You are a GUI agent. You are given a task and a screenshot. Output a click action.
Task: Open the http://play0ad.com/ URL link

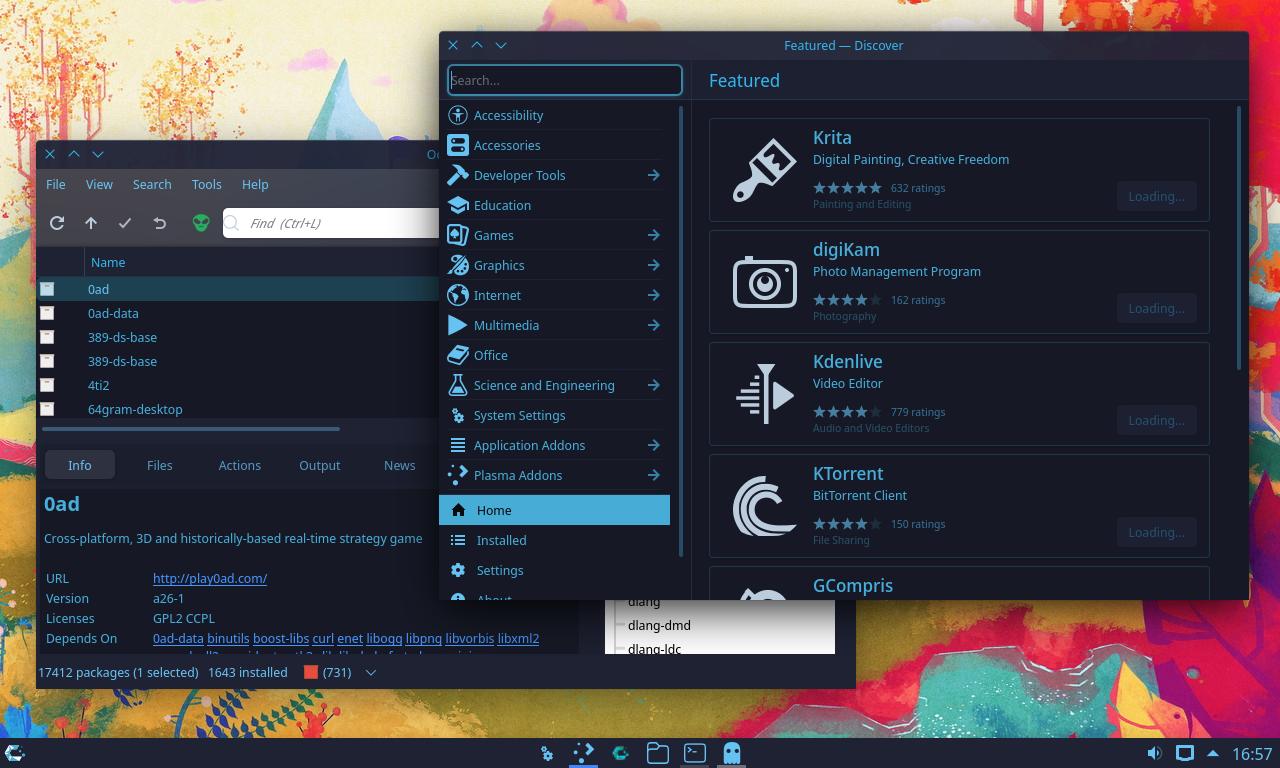point(210,578)
